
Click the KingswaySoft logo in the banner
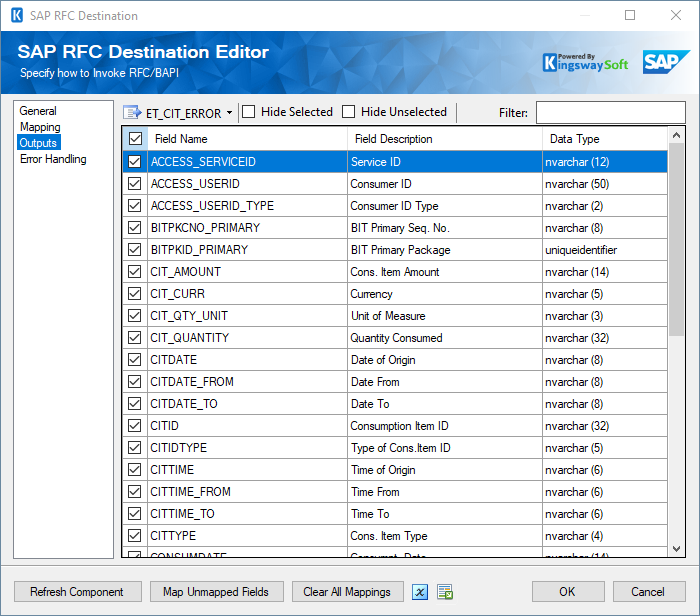(585, 63)
